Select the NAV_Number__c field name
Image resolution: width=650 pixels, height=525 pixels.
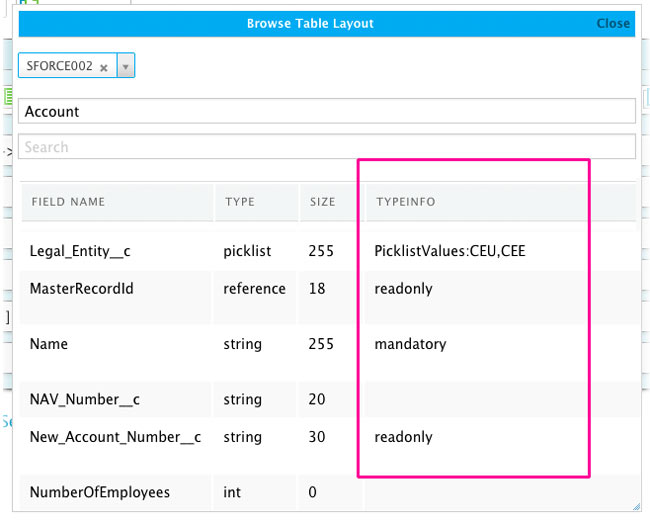coord(85,399)
